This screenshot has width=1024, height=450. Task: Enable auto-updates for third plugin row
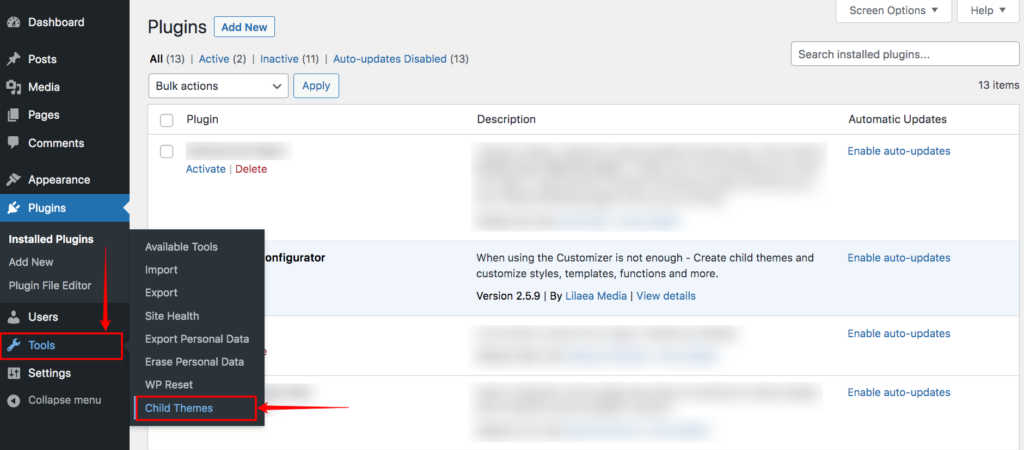pos(899,334)
